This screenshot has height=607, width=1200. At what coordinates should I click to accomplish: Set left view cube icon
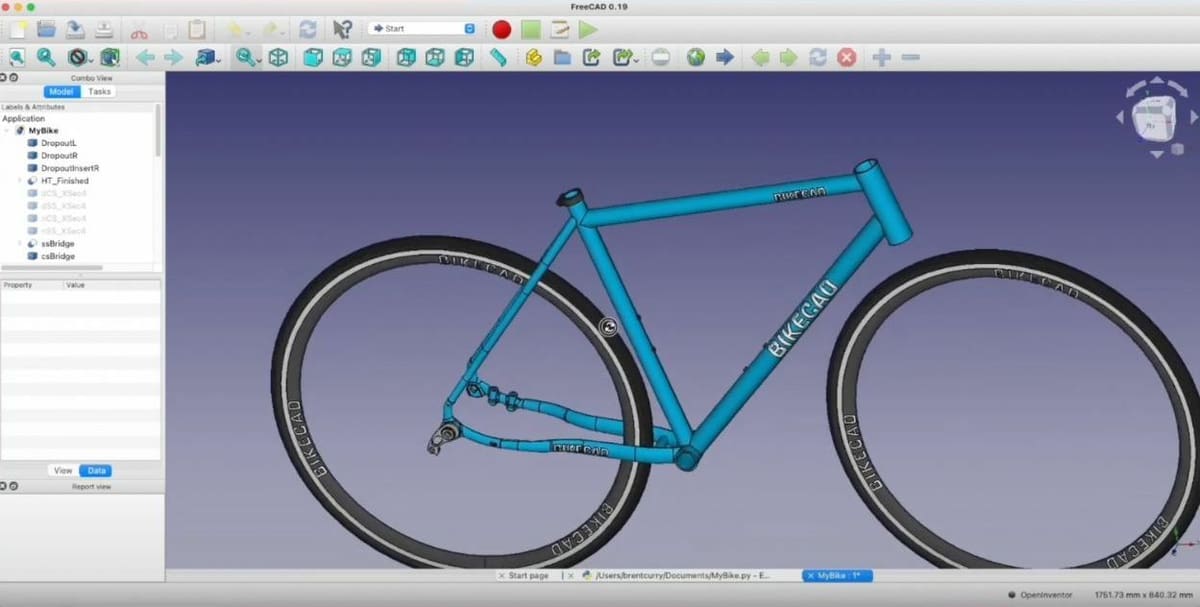(464, 57)
